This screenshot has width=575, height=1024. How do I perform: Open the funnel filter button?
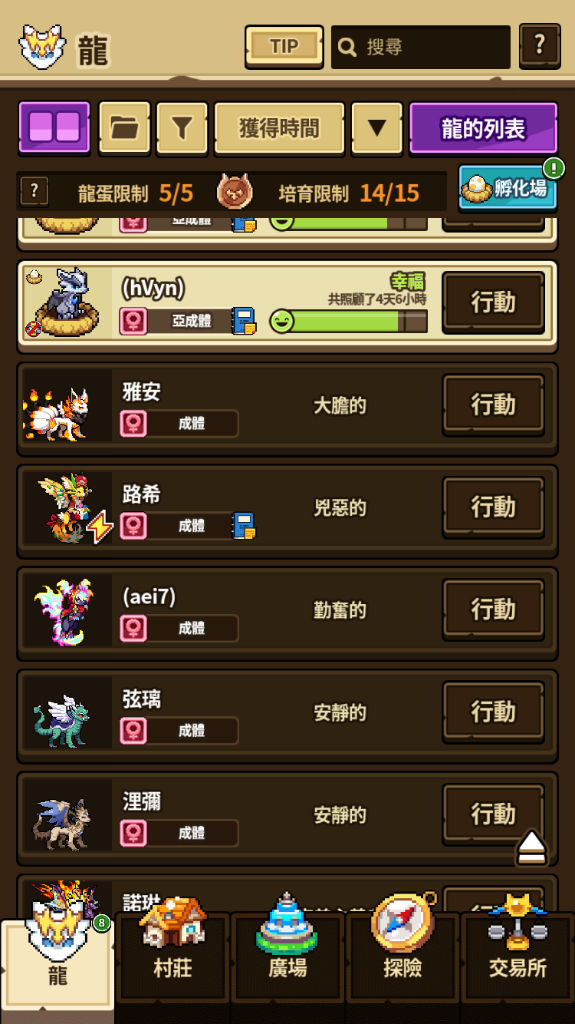click(x=182, y=128)
